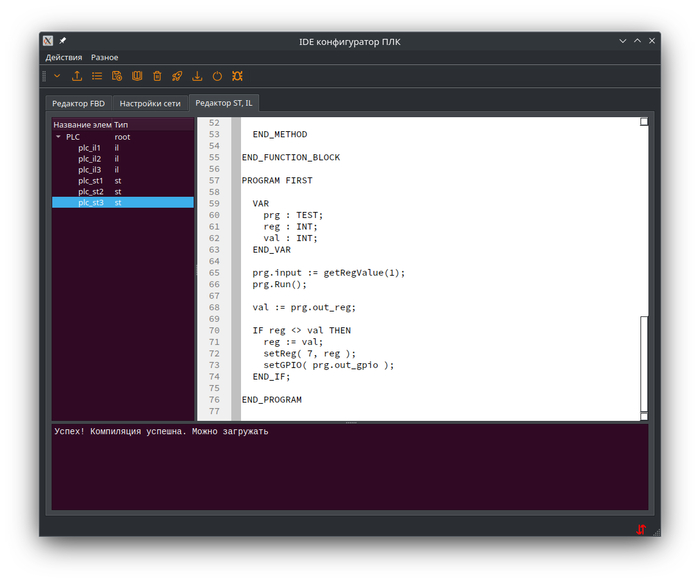Viewport: 700px width, 583px height.
Task: Click the list view toolbar icon
Action: coord(97,76)
